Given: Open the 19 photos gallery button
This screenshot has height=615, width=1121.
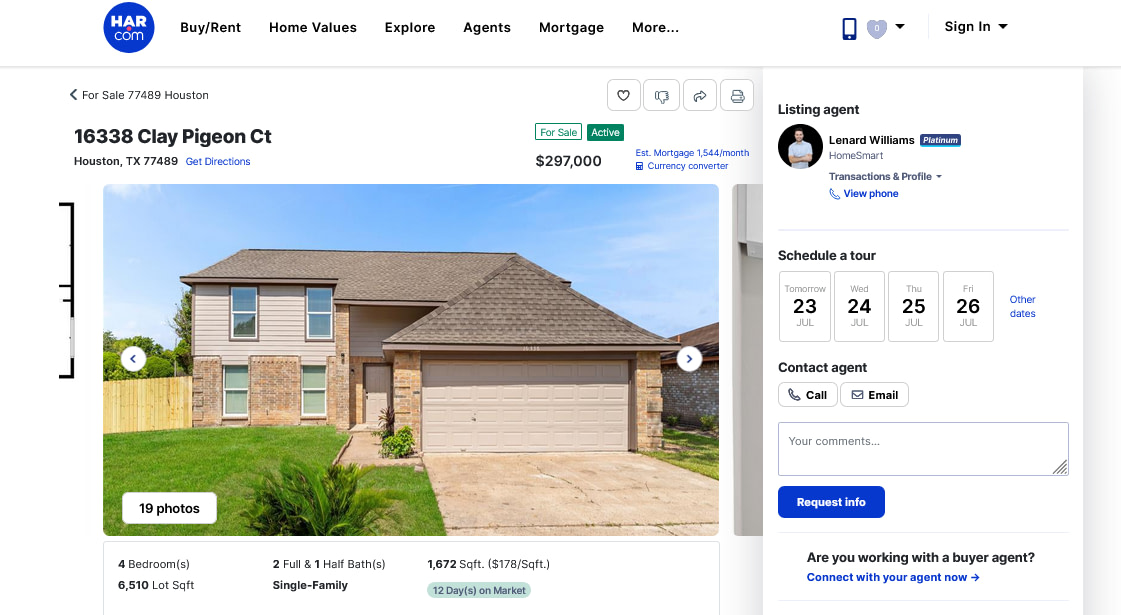Looking at the screenshot, I should tap(169, 508).
